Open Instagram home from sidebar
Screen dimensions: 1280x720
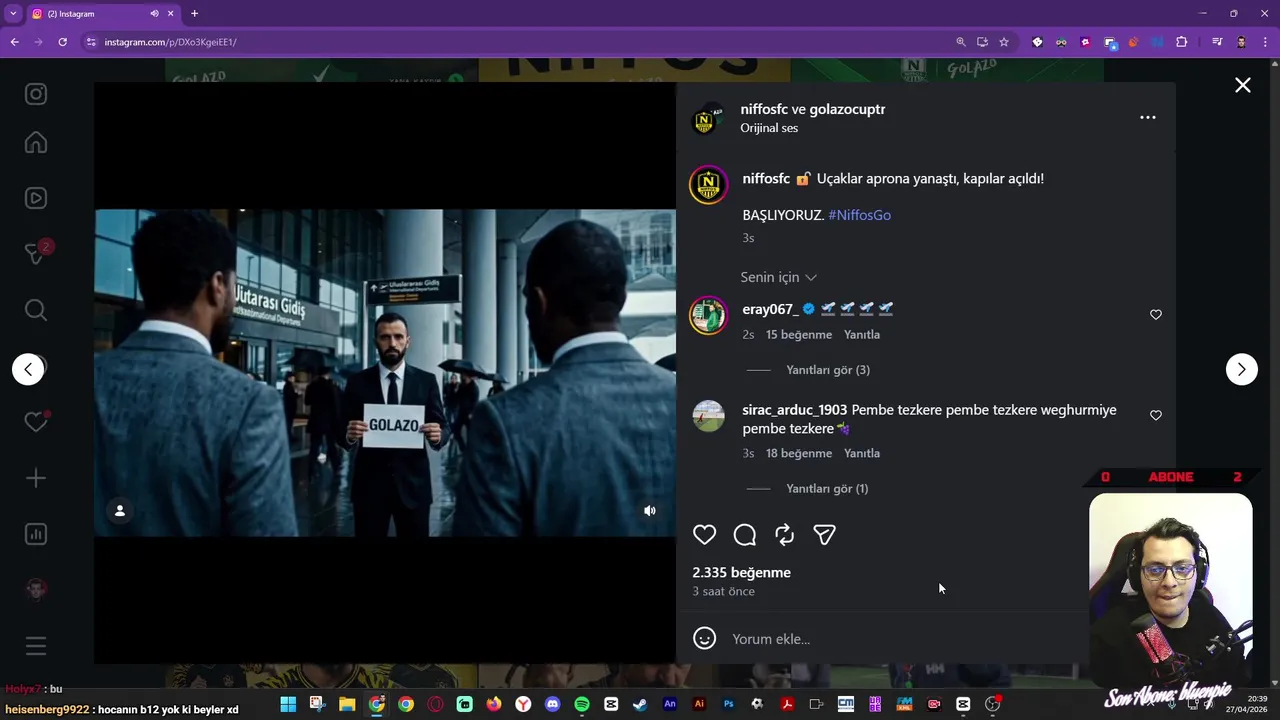[36, 143]
